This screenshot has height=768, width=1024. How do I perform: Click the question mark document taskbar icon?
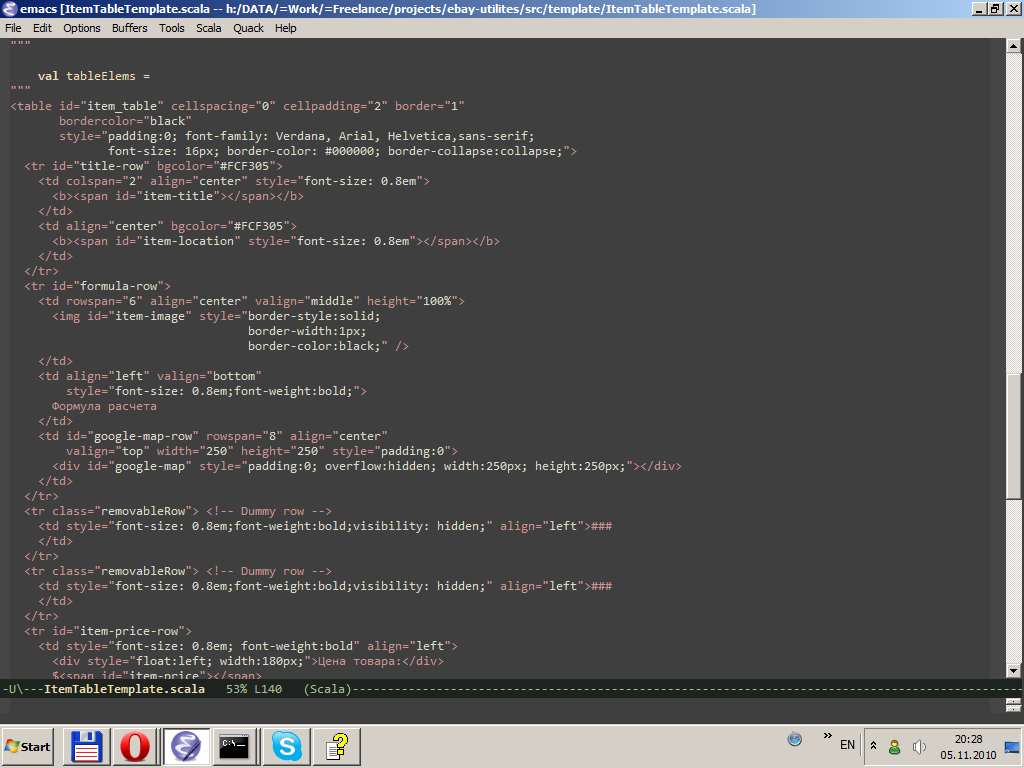[x=337, y=746]
